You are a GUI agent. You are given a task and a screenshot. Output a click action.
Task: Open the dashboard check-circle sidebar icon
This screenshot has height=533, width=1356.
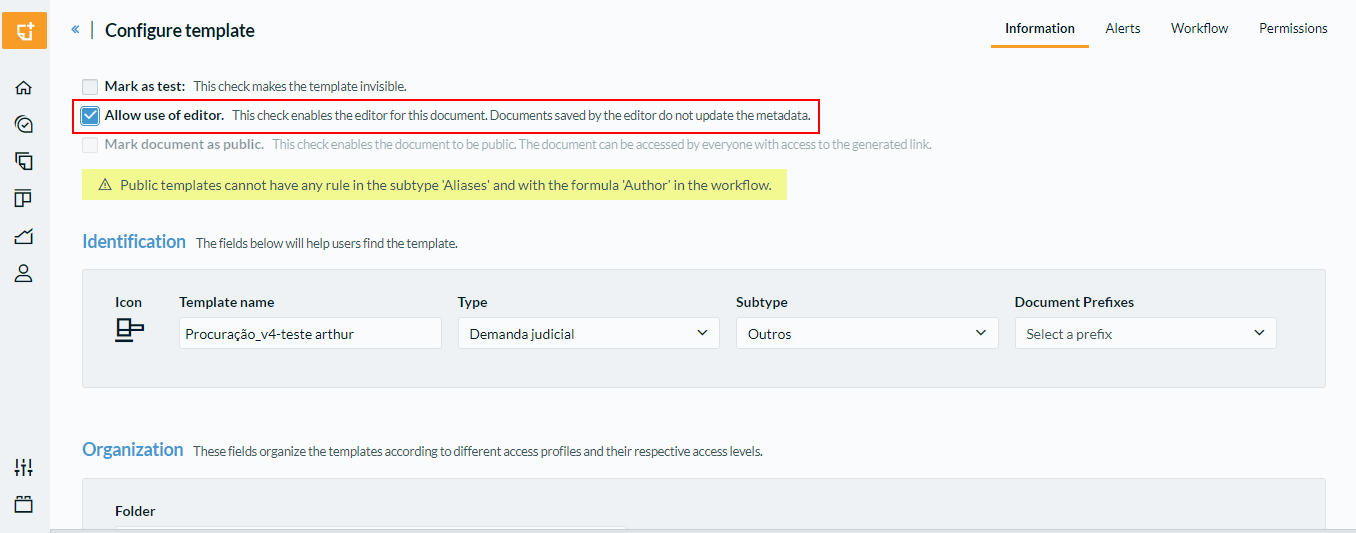tap(24, 124)
